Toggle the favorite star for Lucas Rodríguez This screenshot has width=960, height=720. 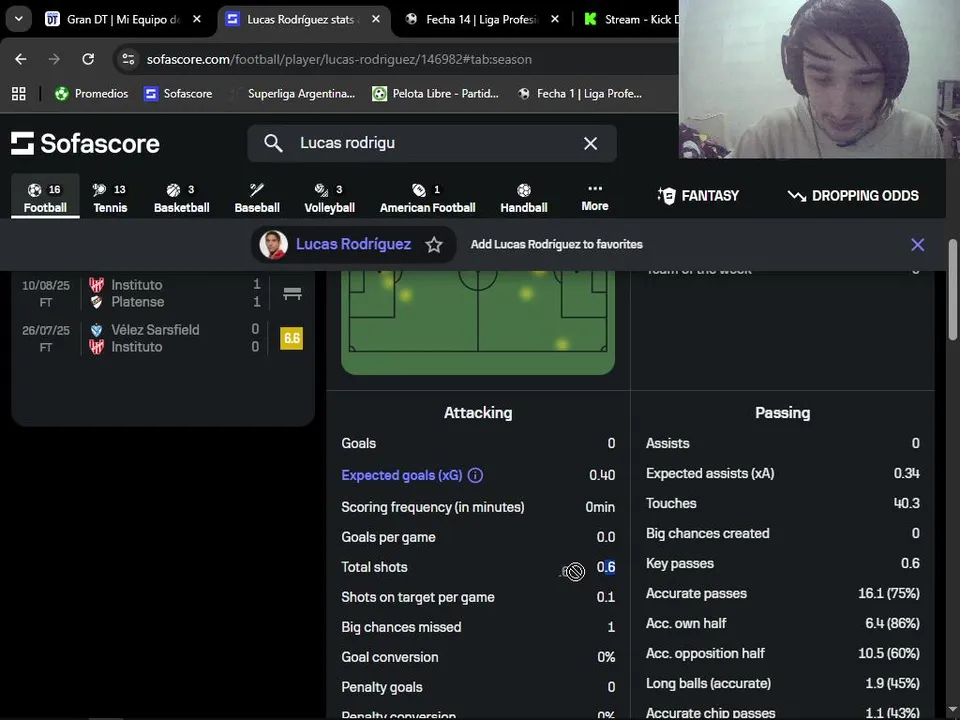tap(434, 245)
